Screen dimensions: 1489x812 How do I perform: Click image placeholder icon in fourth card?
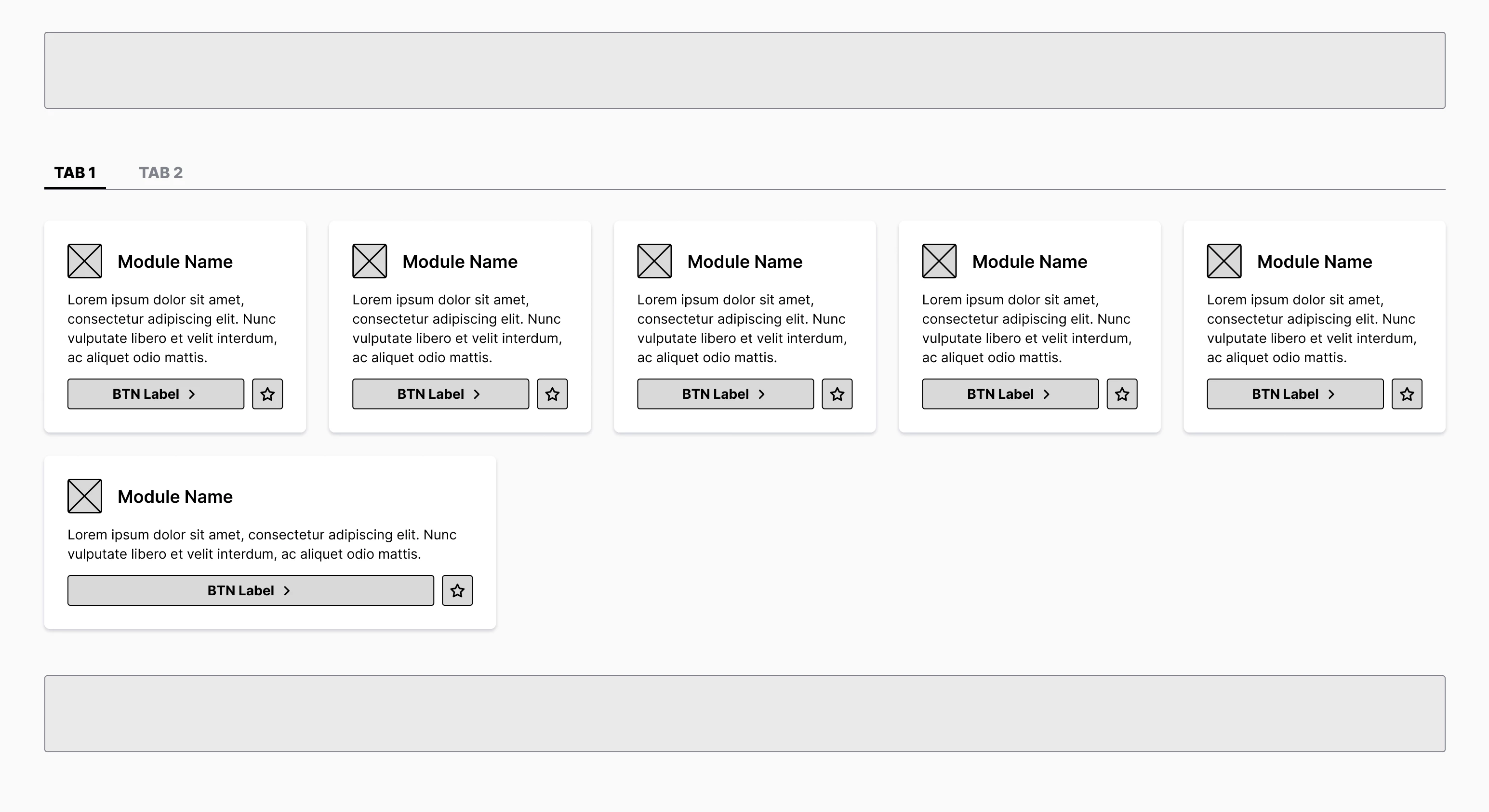[939, 261]
